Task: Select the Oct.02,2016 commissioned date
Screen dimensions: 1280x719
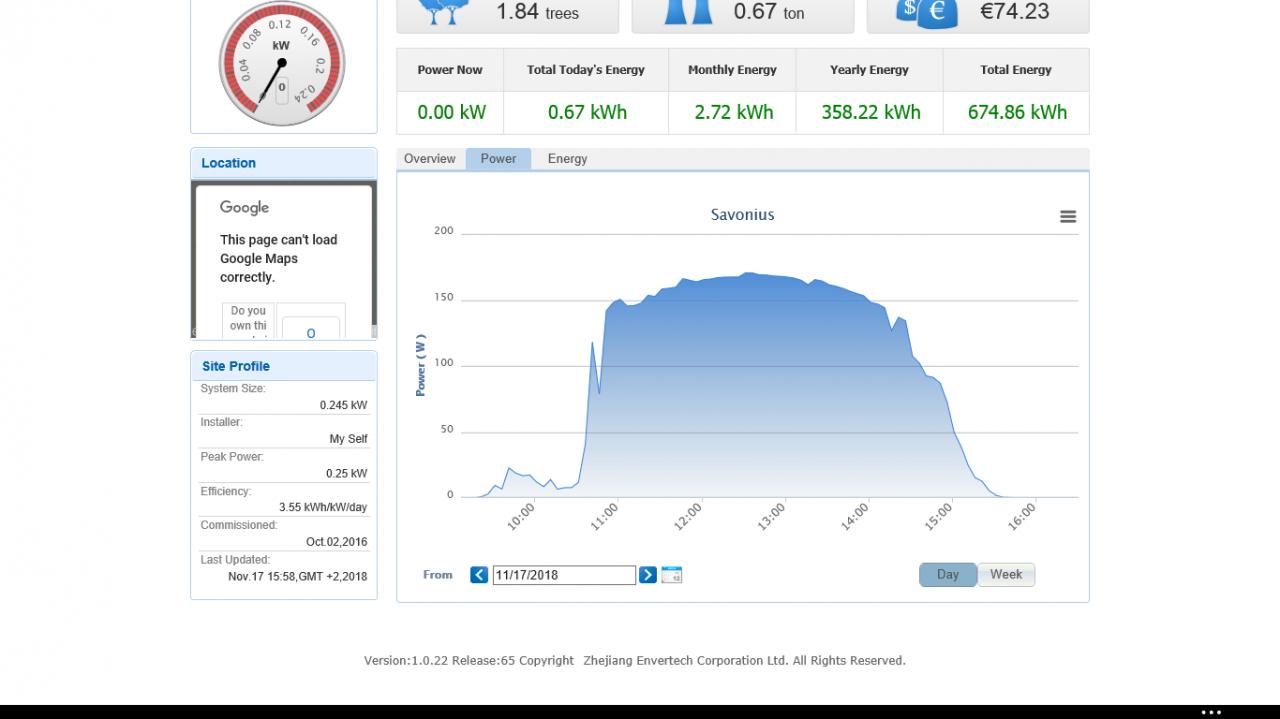Action: coord(336,542)
